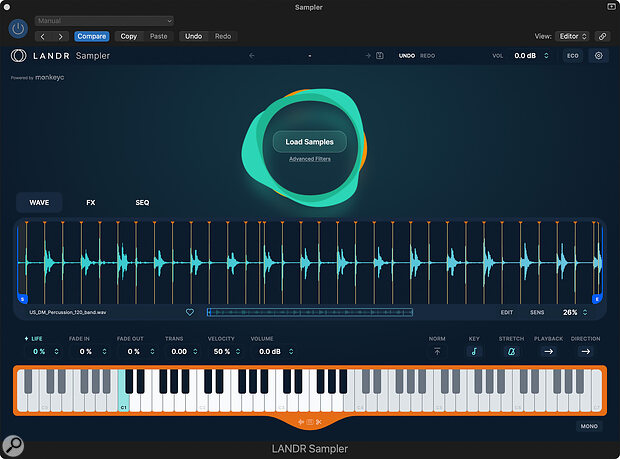The width and height of the screenshot is (620, 459).
Task: Click the waveform overview zoom scrollbar
Action: [x=310, y=312]
